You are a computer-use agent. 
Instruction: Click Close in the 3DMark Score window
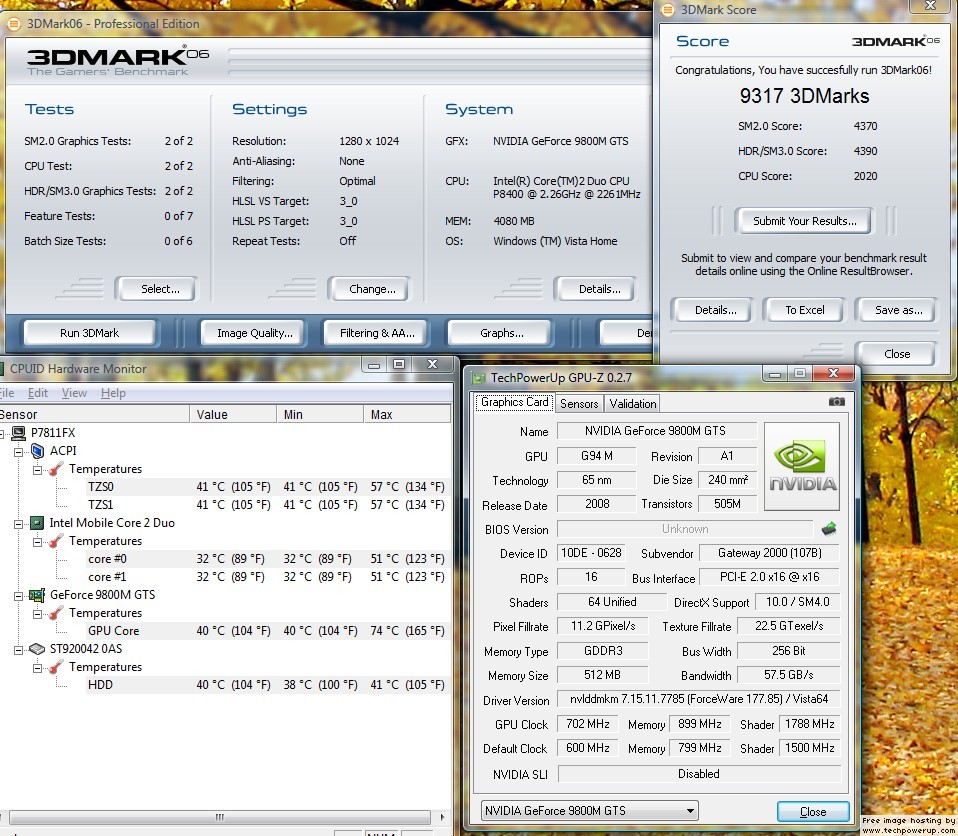[897, 354]
